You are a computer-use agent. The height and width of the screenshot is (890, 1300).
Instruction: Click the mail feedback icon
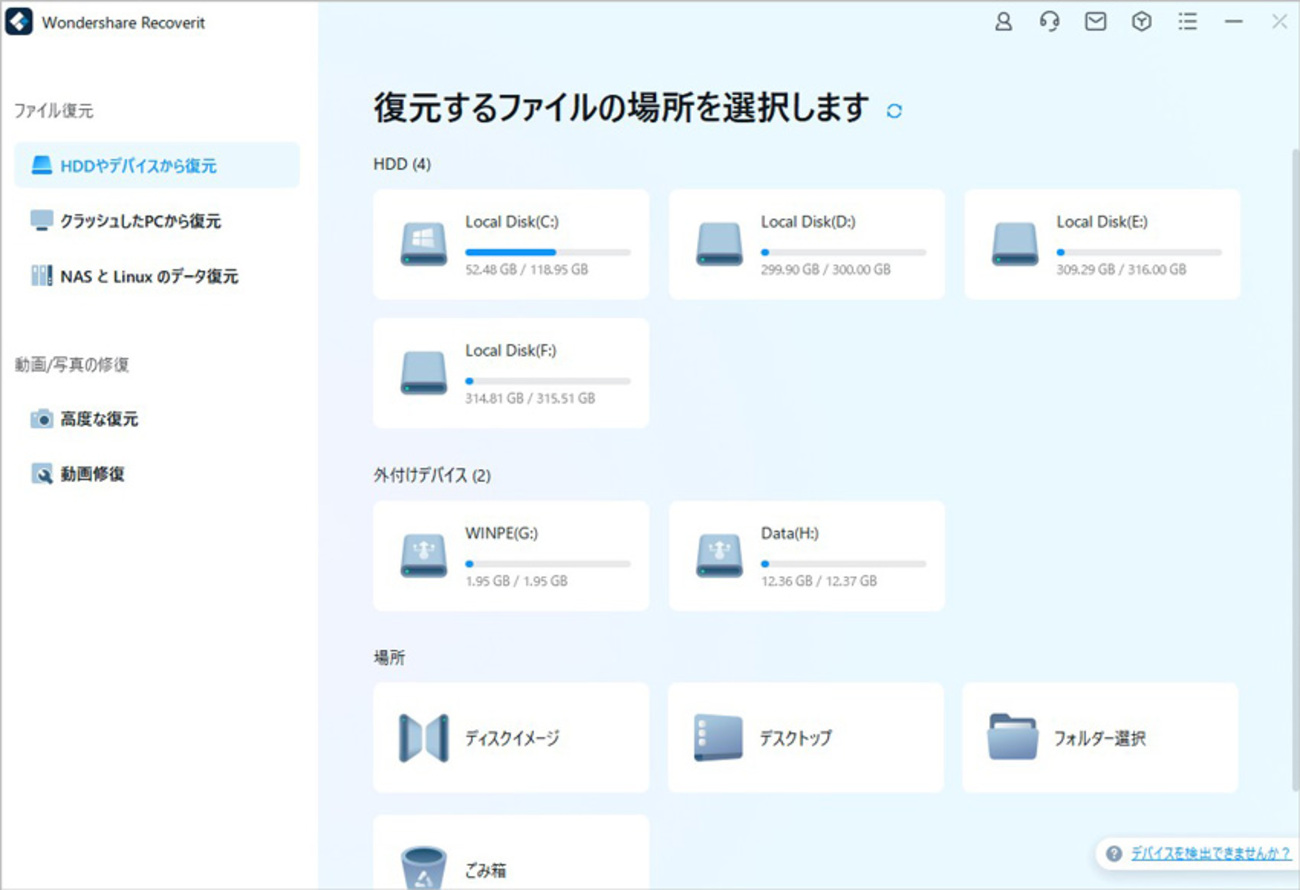(x=1095, y=22)
